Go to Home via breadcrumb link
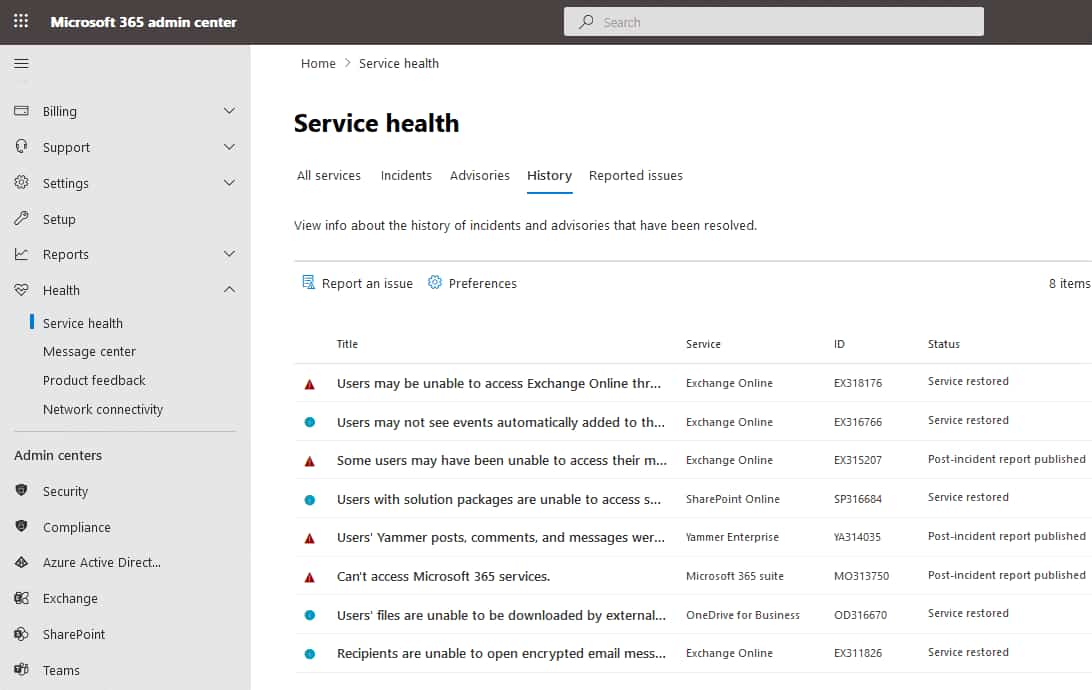Image resolution: width=1092 pixels, height=690 pixels. 318,63
